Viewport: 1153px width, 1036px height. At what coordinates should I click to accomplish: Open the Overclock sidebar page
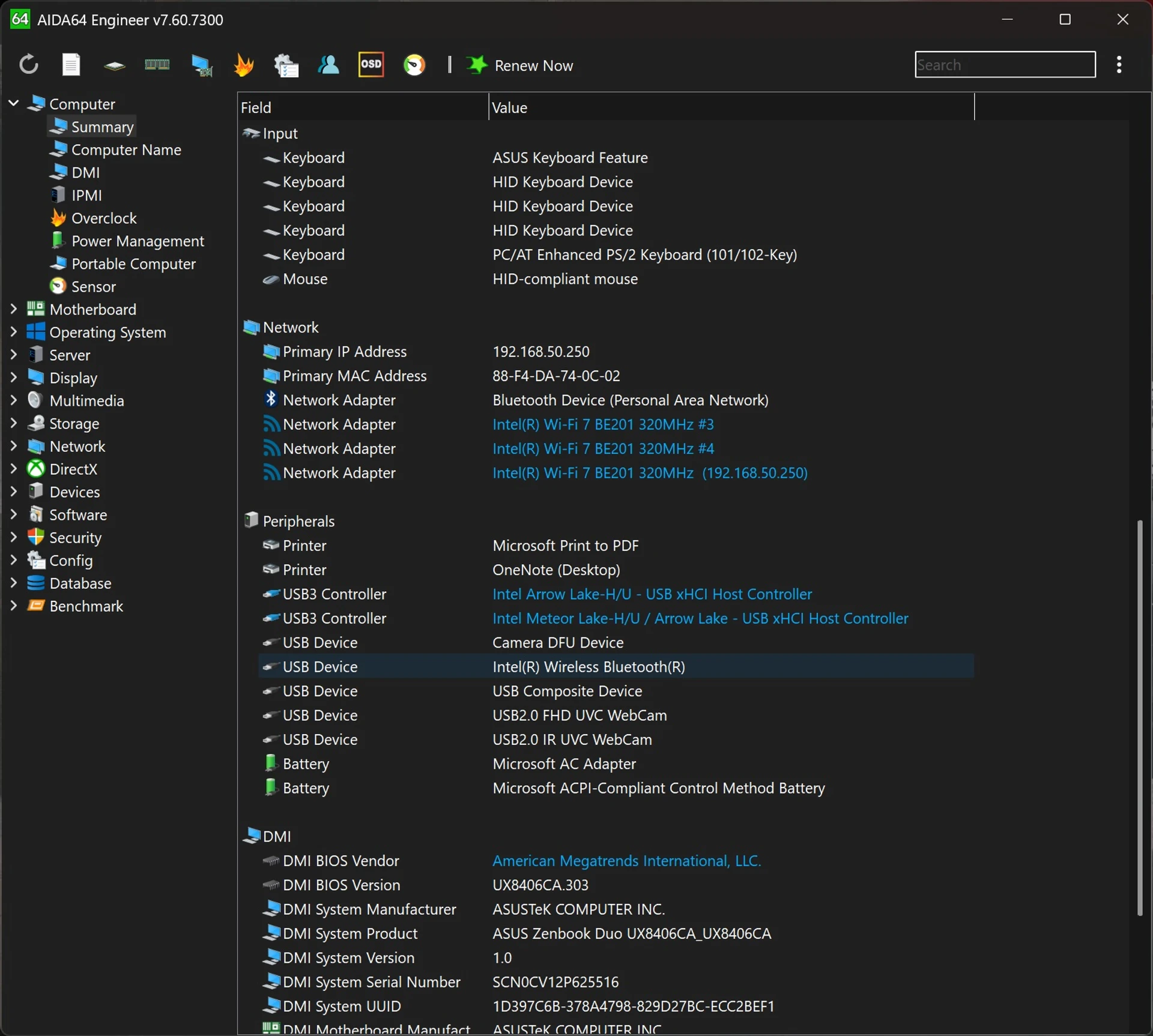pos(93,218)
